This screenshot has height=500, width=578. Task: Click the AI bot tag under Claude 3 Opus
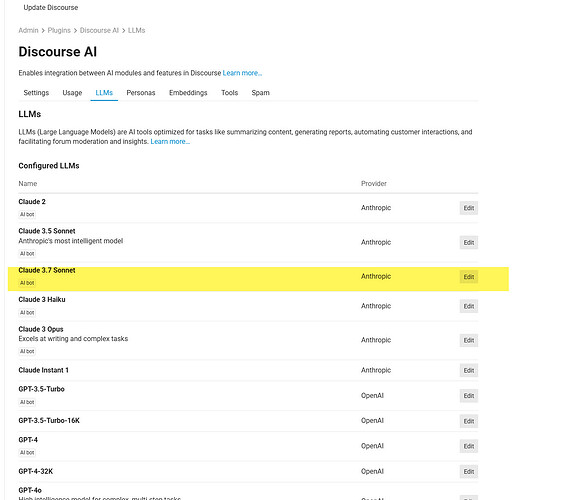(x=27, y=351)
